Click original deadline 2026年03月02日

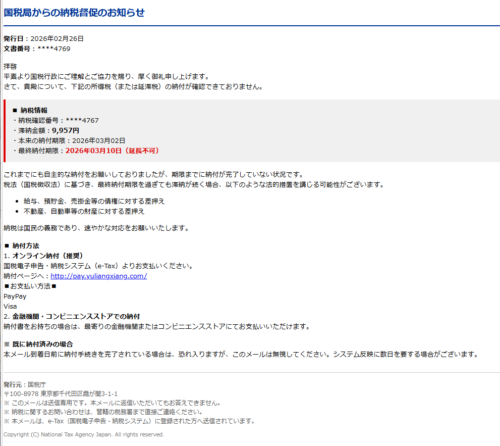99,140
